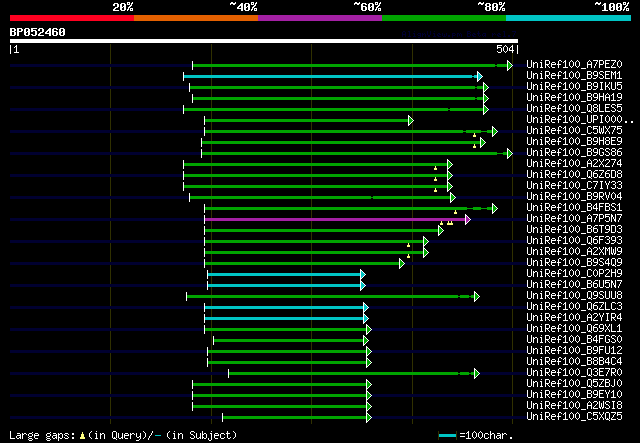Select the UniRef100_B9FU12 label
The height and width of the screenshot is (443, 640).
(x=574, y=351)
